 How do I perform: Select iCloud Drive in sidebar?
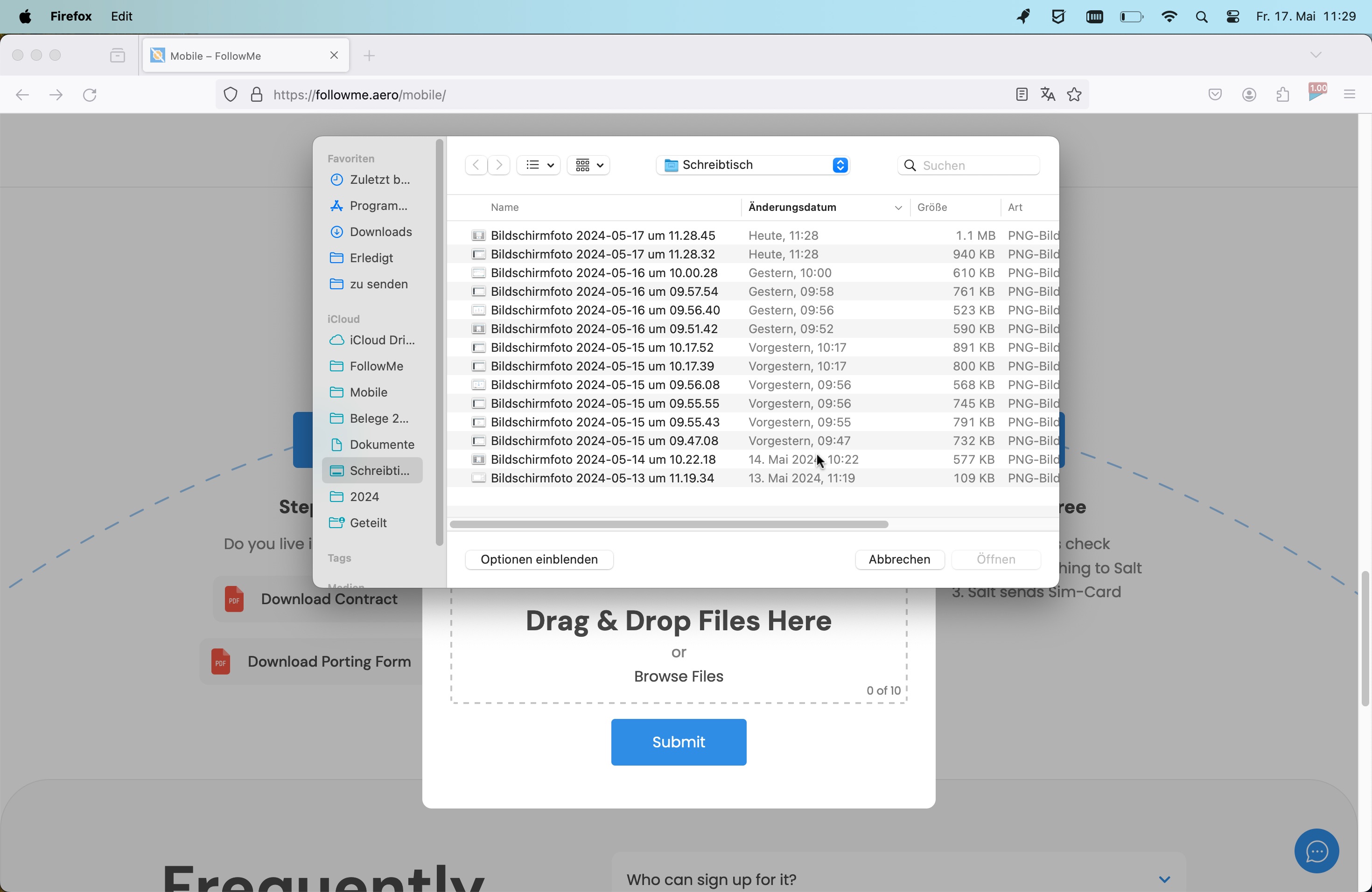372,341
